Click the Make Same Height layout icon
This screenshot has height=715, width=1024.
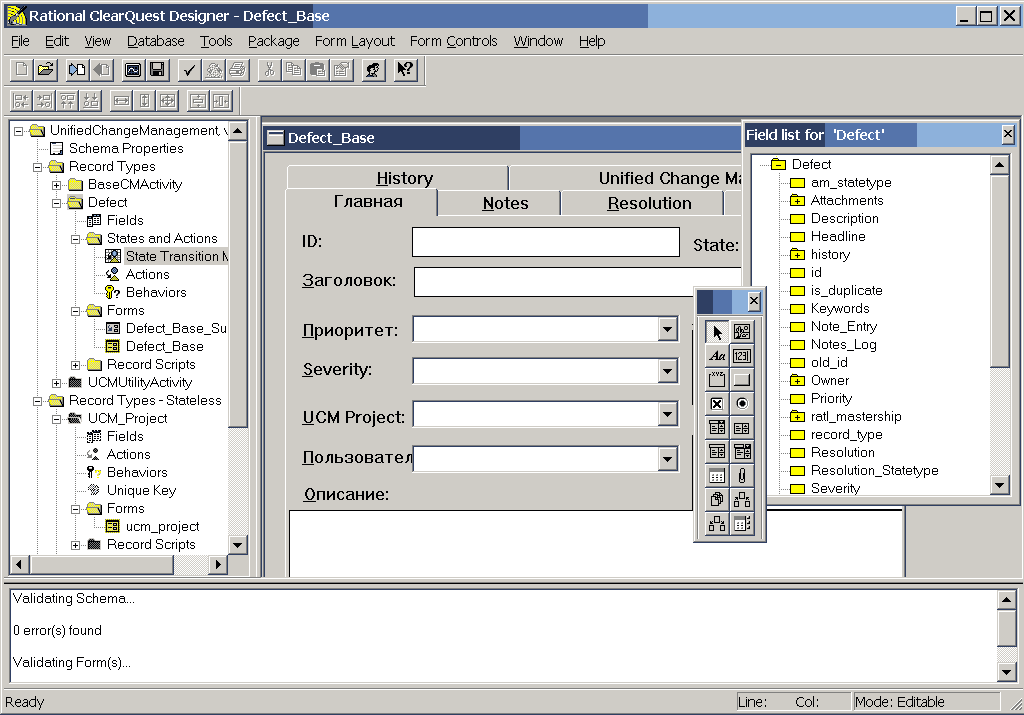pyautogui.click(x=144, y=101)
